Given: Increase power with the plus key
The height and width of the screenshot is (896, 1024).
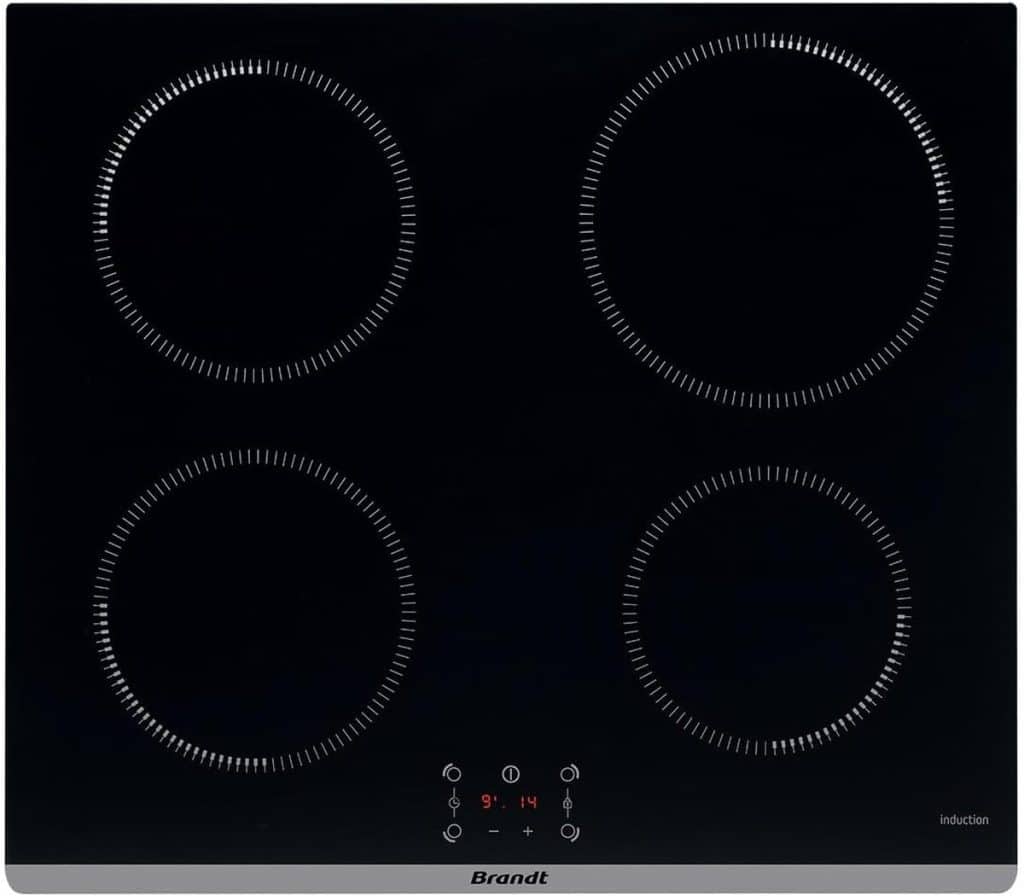Looking at the screenshot, I should [x=528, y=832].
